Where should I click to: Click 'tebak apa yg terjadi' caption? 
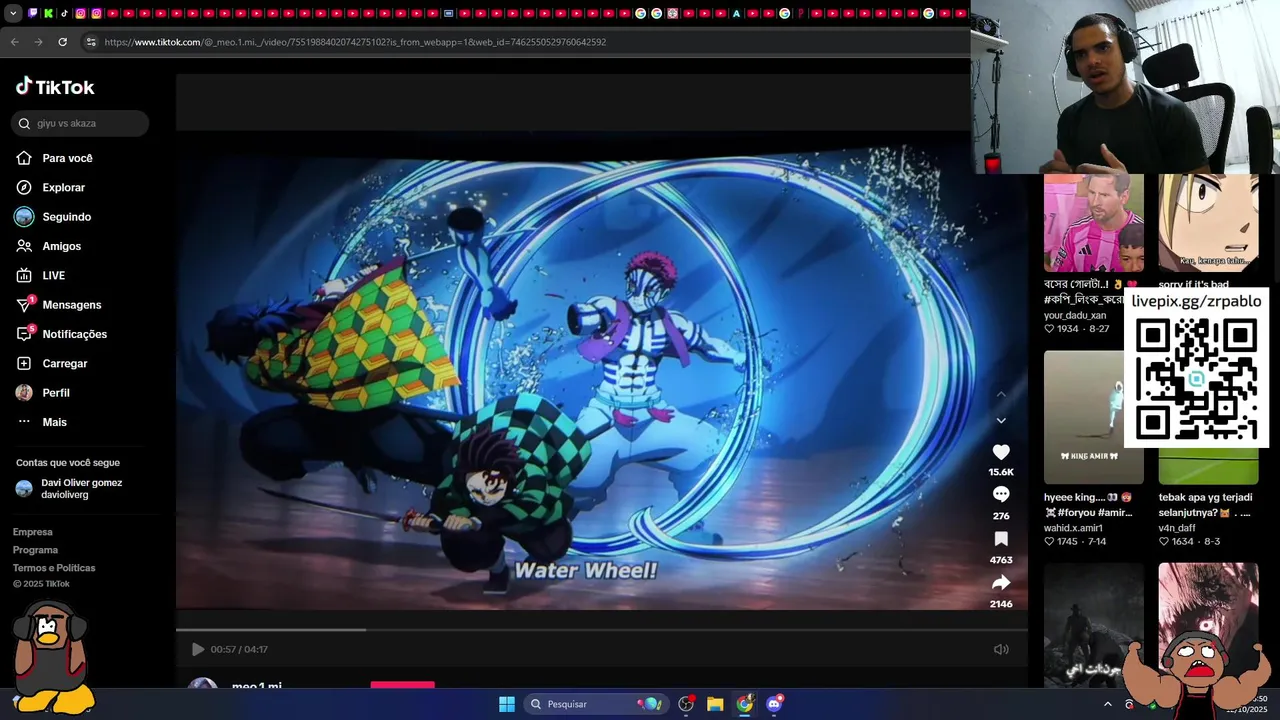click(1205, 505)
